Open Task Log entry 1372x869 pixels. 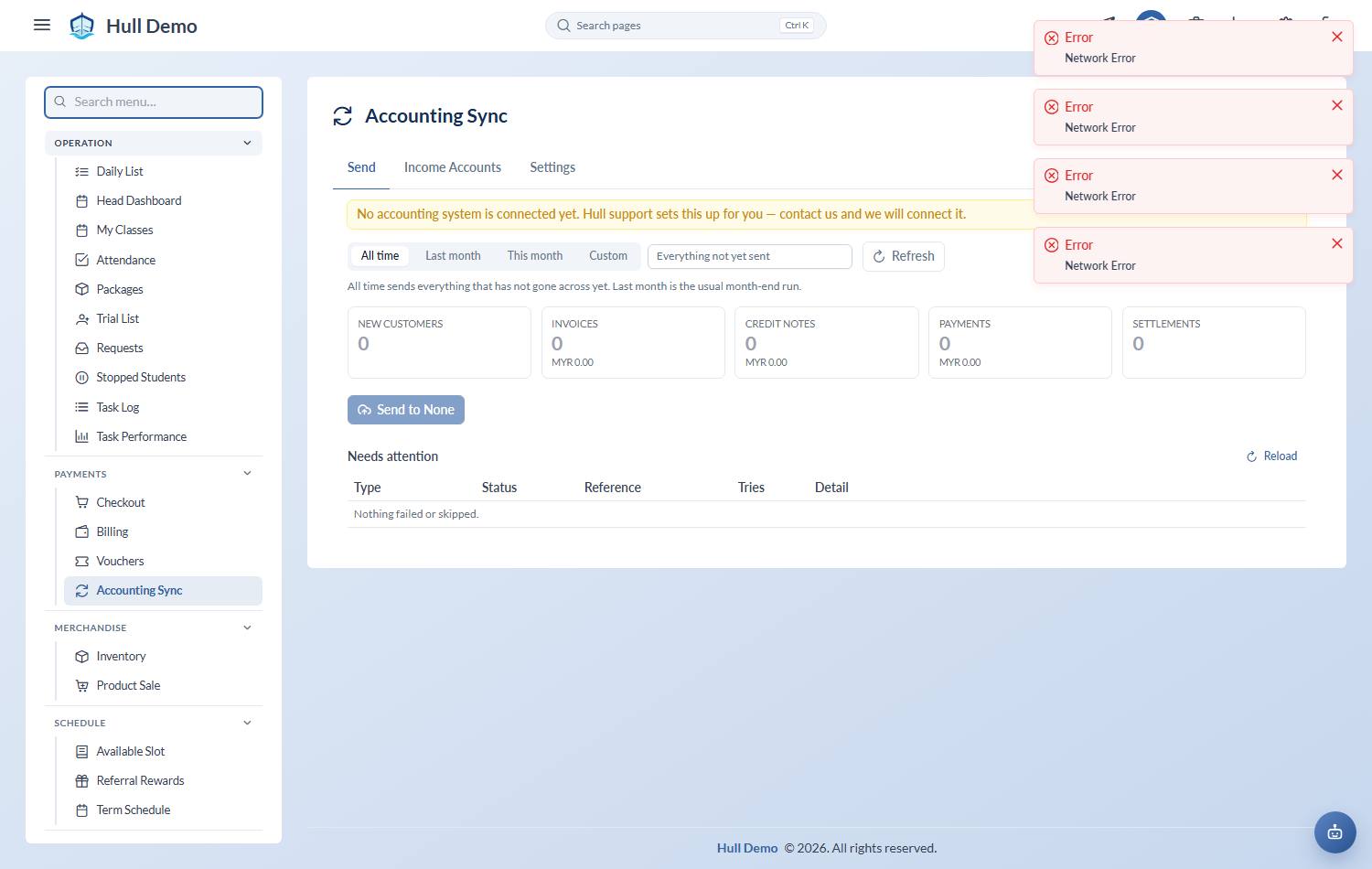coord(163,407)
